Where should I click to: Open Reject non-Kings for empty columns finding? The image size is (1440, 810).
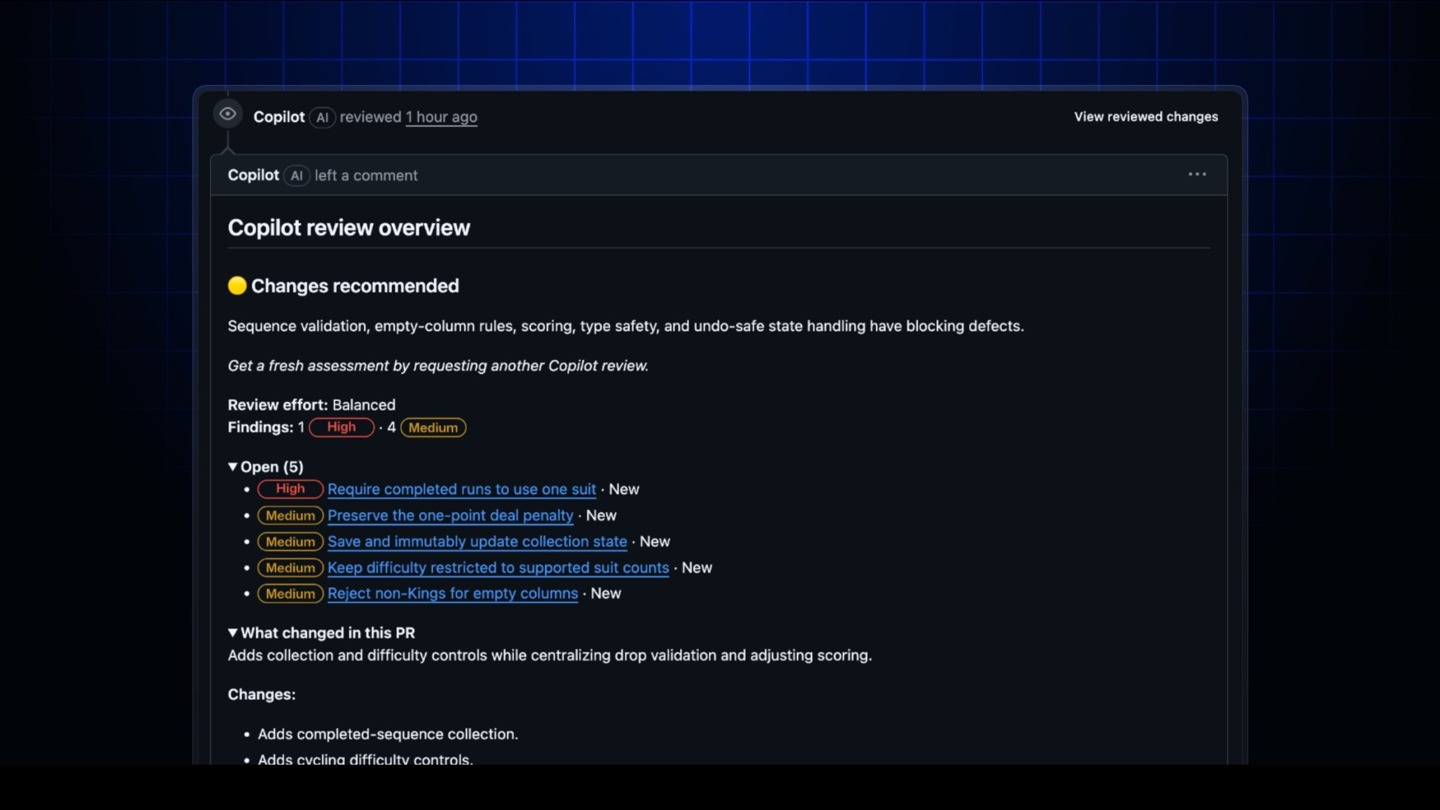pos(453,593)
